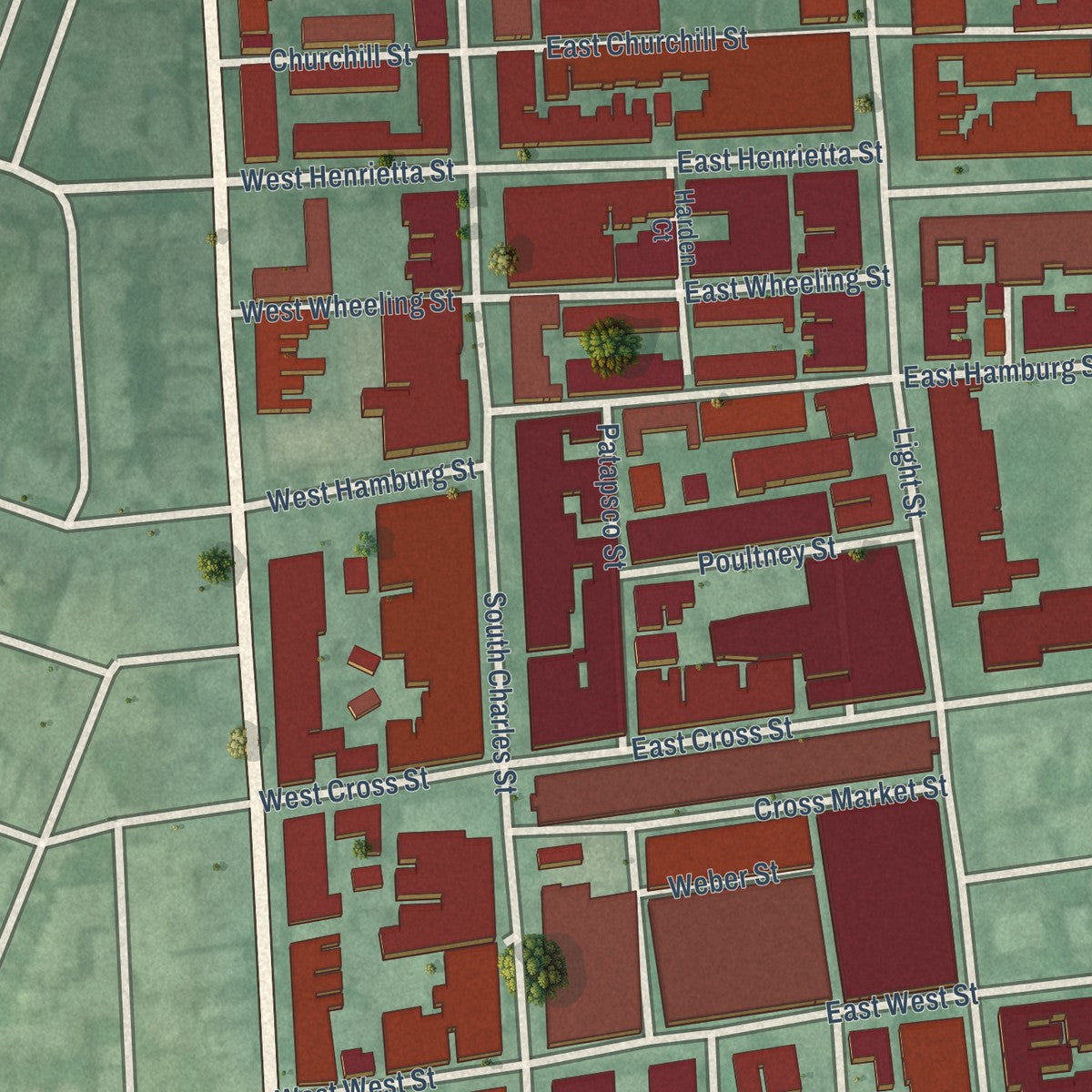Image resolution: width=1092 pixels, height=1092 pixels.
Task: Select the Harden Ct label
Action: [x=675, y=227]
